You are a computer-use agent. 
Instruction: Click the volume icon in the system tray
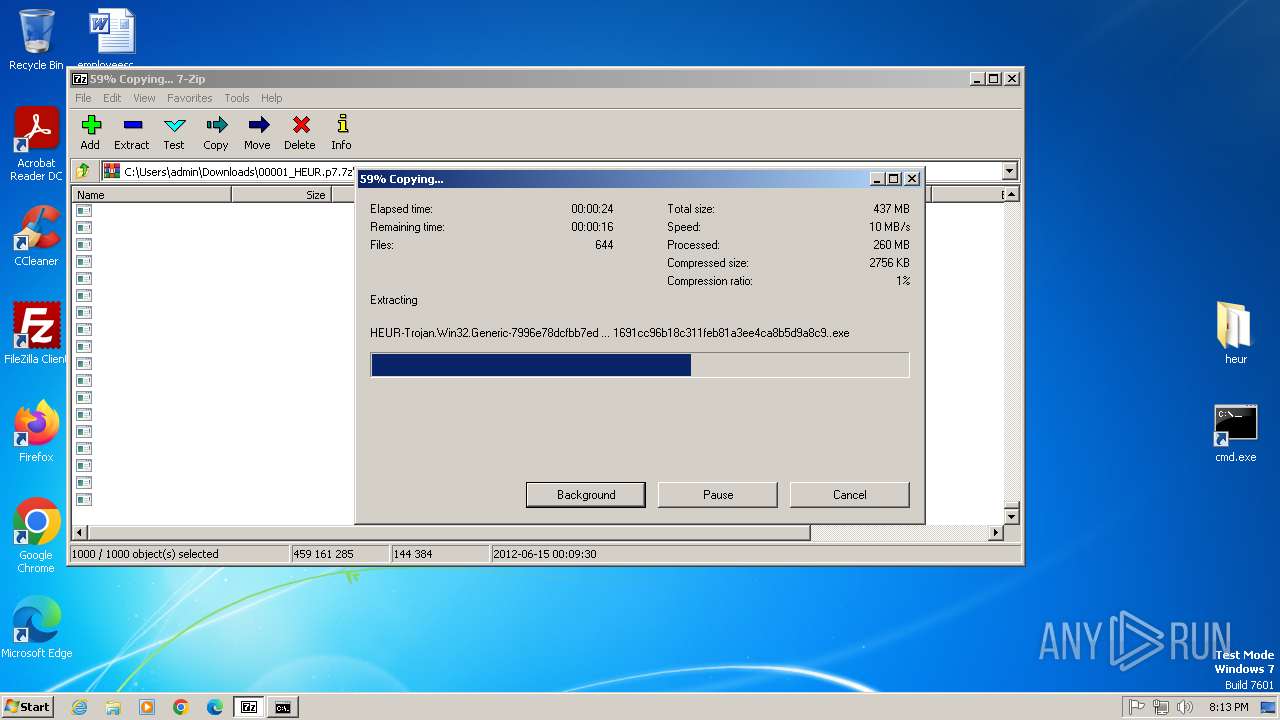[1185, 707]
